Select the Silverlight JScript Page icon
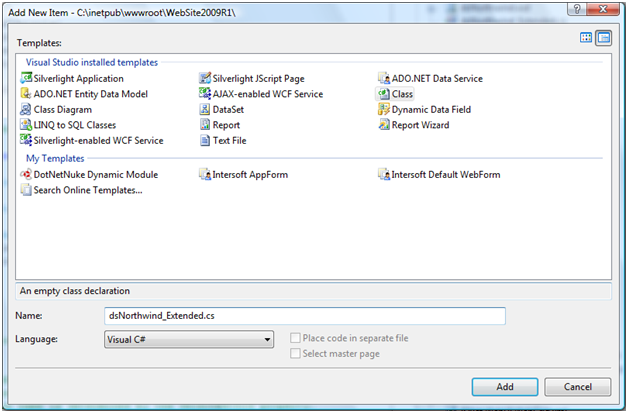 tap(205, 78)
